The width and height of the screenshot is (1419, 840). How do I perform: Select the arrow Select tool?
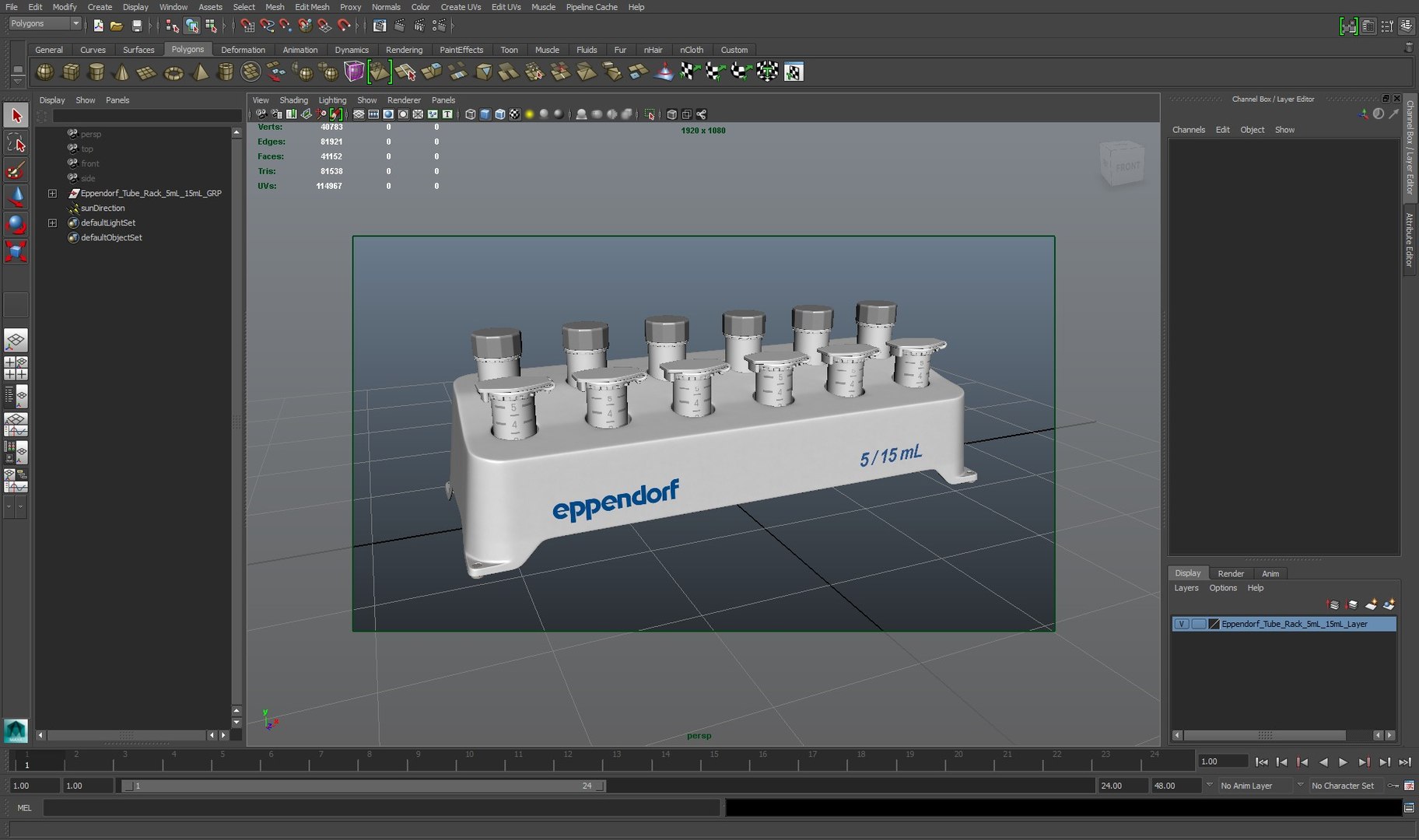[16, 116]
